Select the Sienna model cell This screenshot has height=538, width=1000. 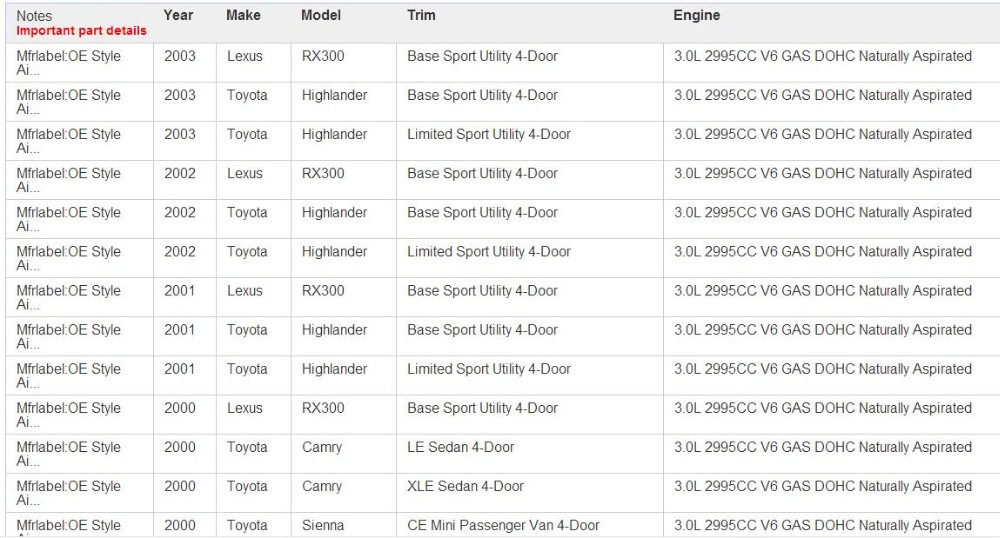pyautogui.click(x=323, y=525)
